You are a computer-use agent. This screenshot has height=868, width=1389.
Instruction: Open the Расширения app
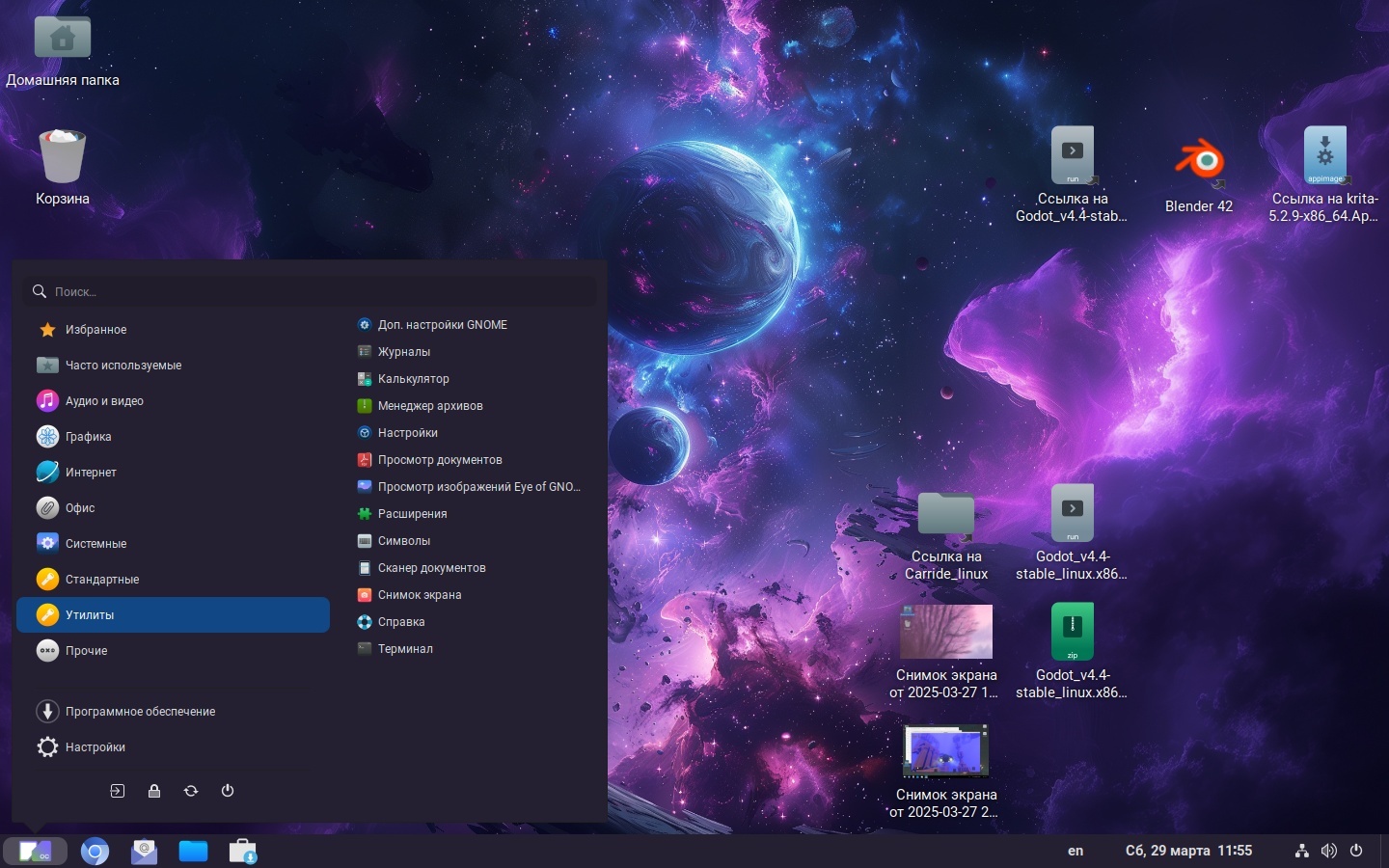pyautogui.click(x=402, y=514)
